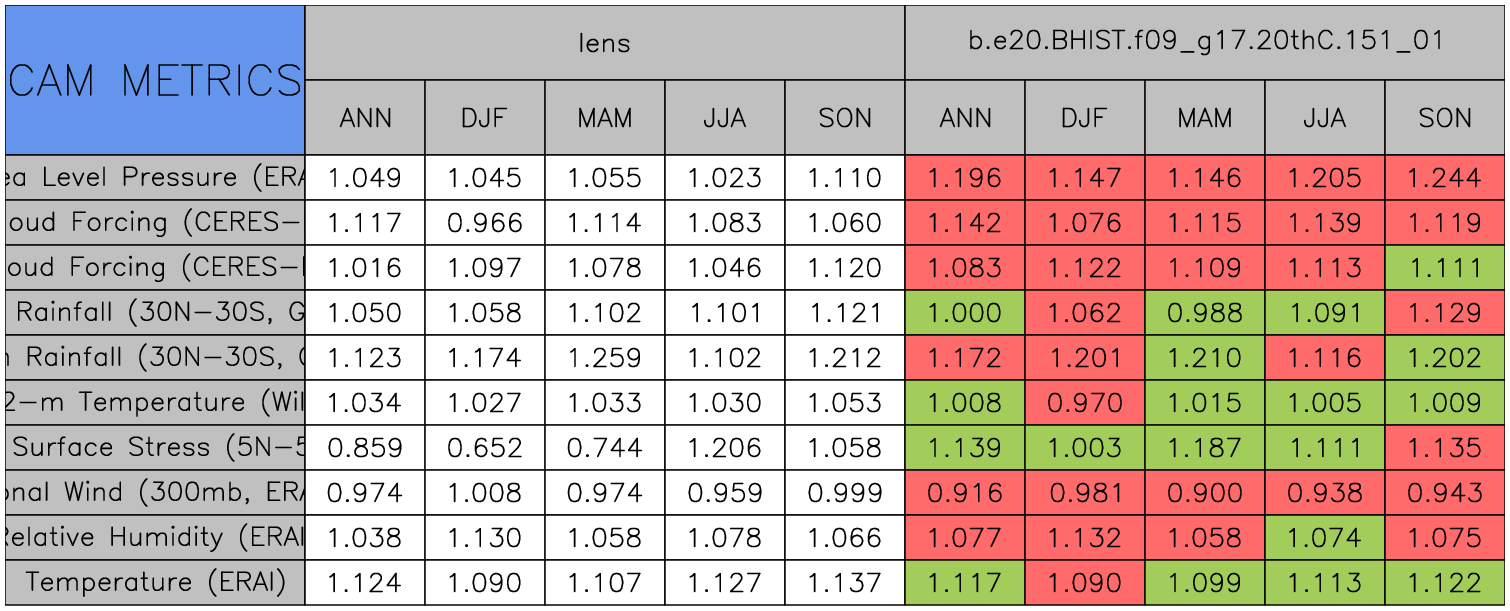Image resolution: width=1510 pixels, height=611 pixels.
Task: Click the lens 0.652 value cell
Action: [484, 448]
